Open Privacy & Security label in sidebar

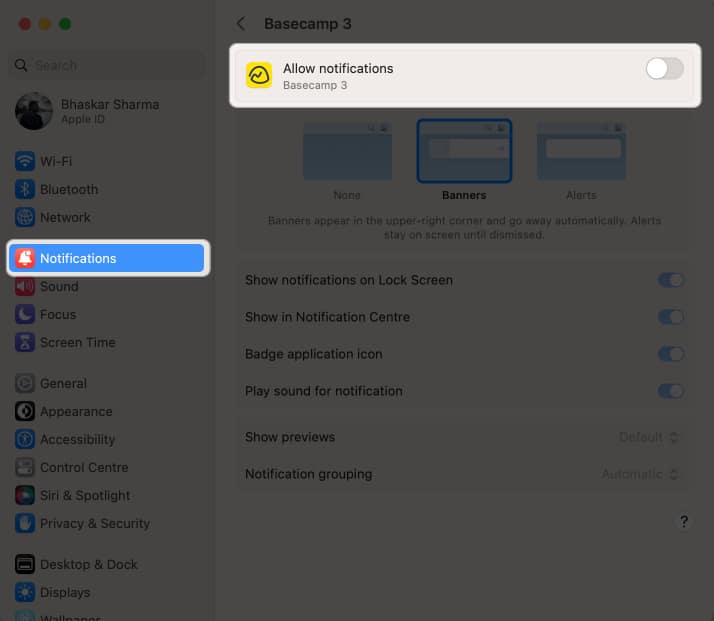pos(95,523)
